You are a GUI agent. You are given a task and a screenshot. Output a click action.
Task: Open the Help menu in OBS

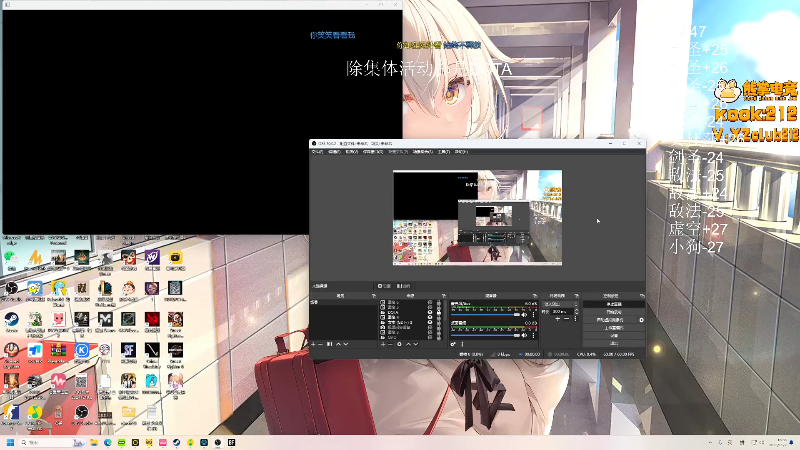461,152
